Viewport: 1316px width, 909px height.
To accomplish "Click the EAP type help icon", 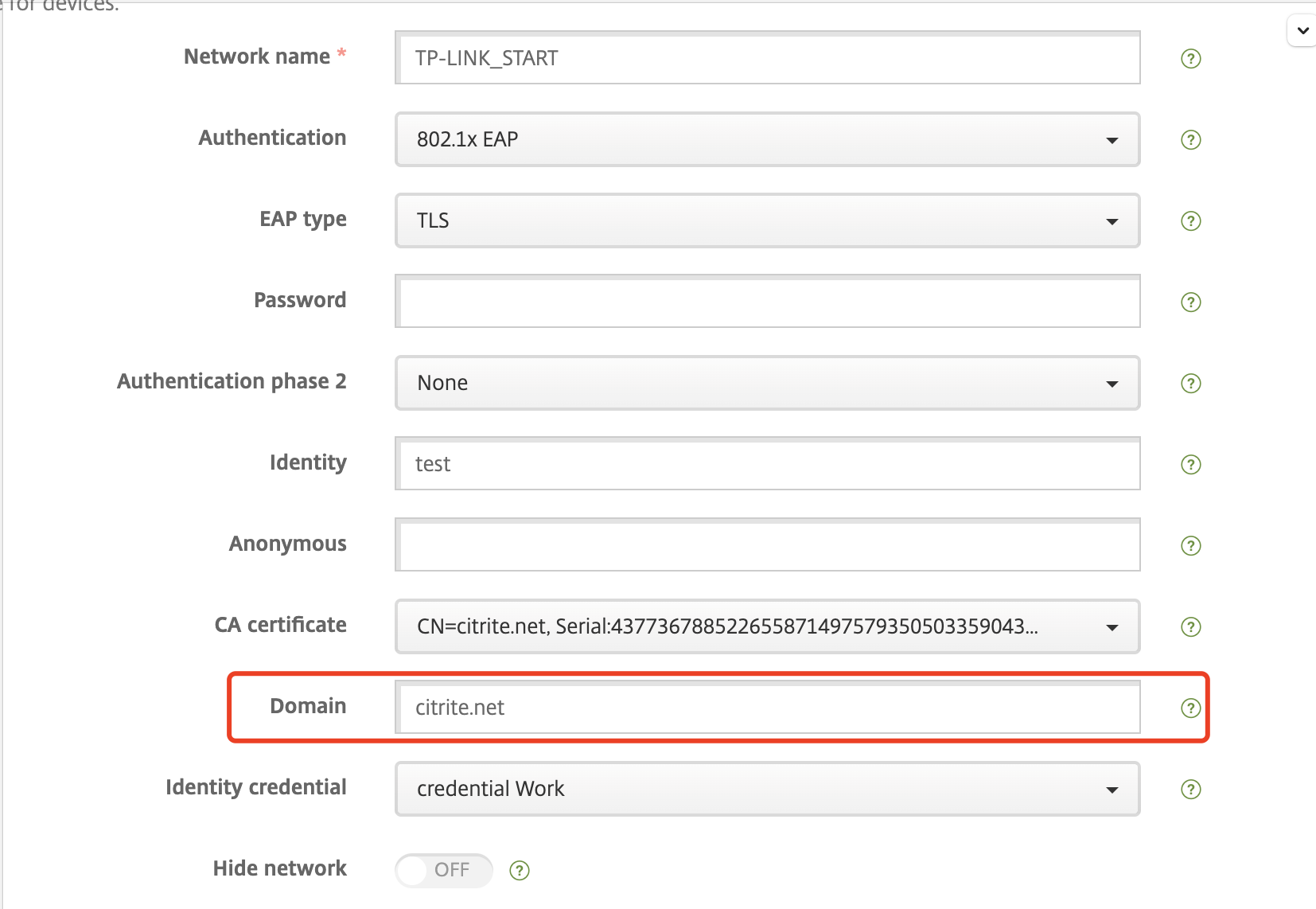I will coord(1190,221).
